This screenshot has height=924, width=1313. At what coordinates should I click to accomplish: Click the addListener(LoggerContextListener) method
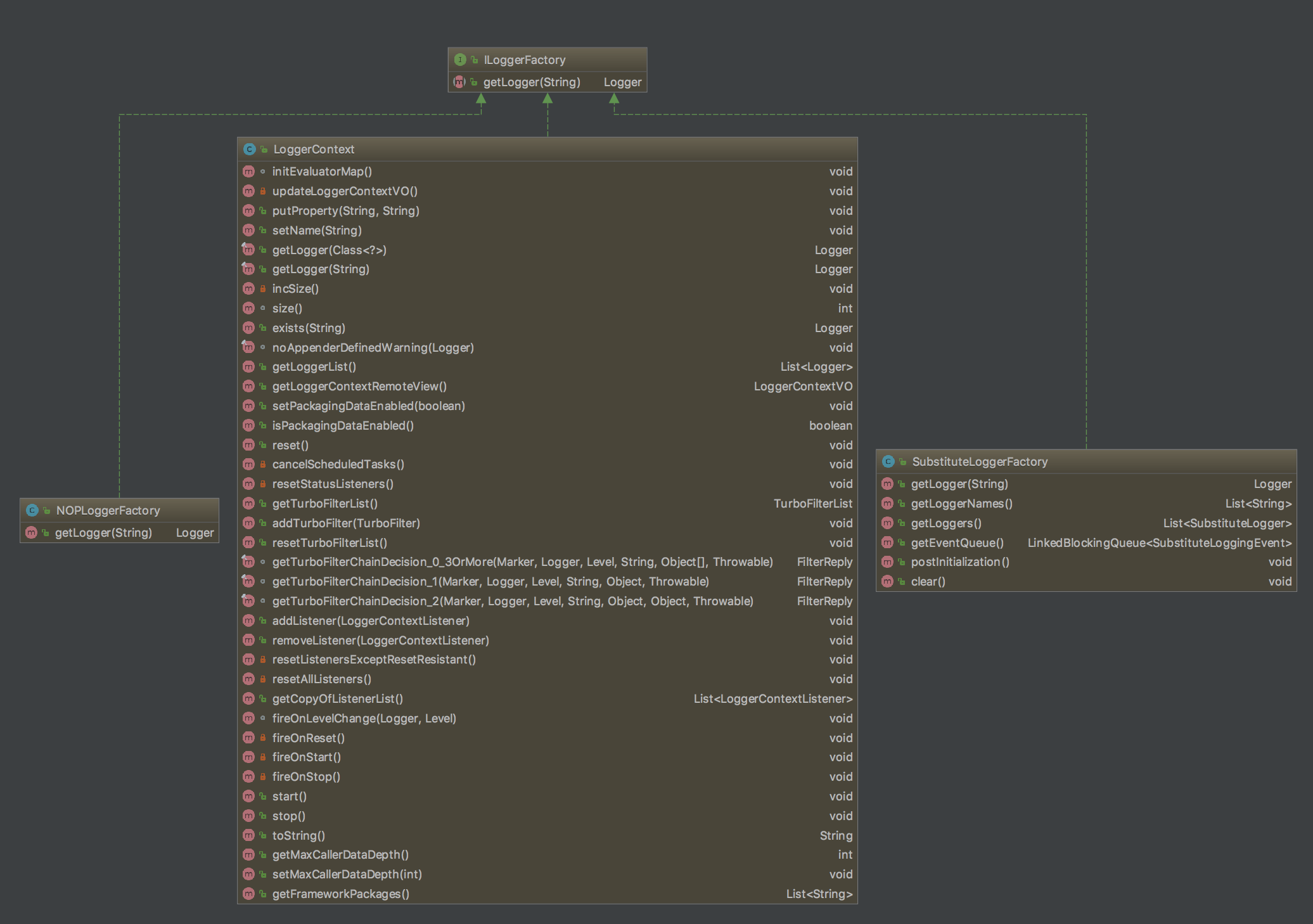pos(371,620)
